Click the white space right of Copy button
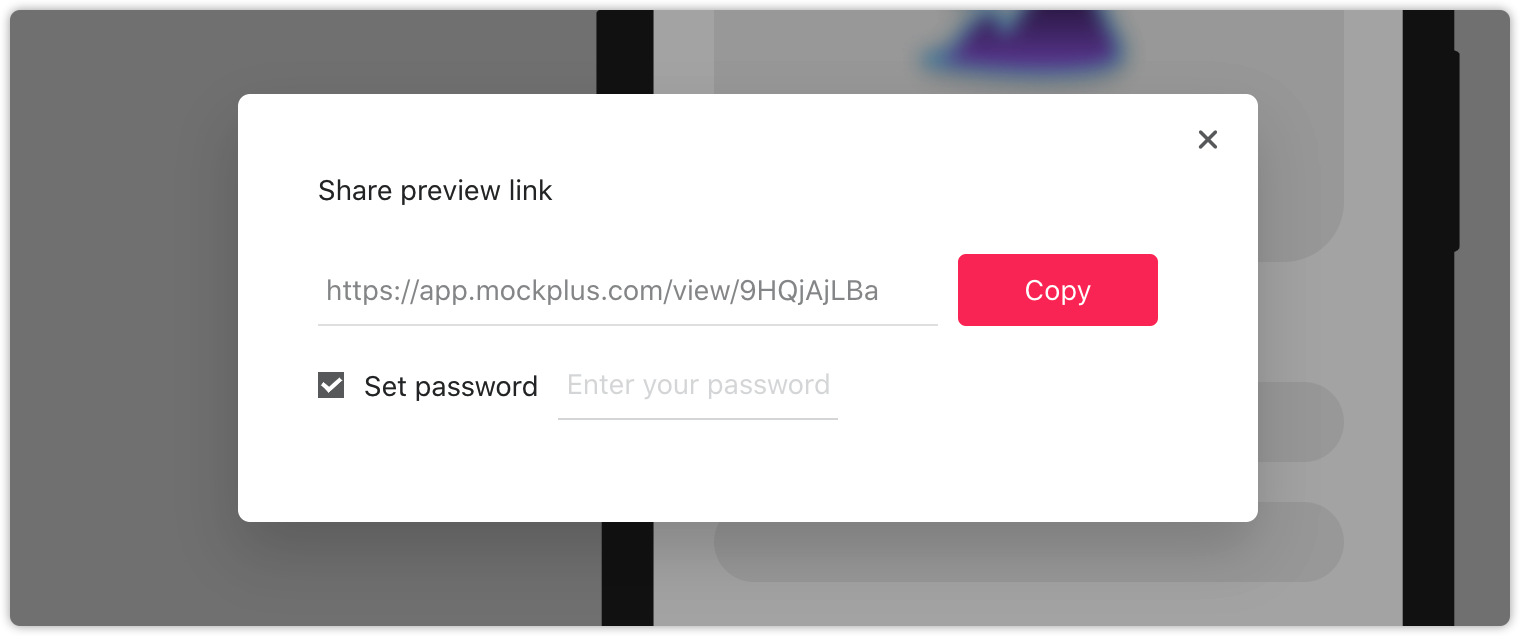 pos(1207,290)
